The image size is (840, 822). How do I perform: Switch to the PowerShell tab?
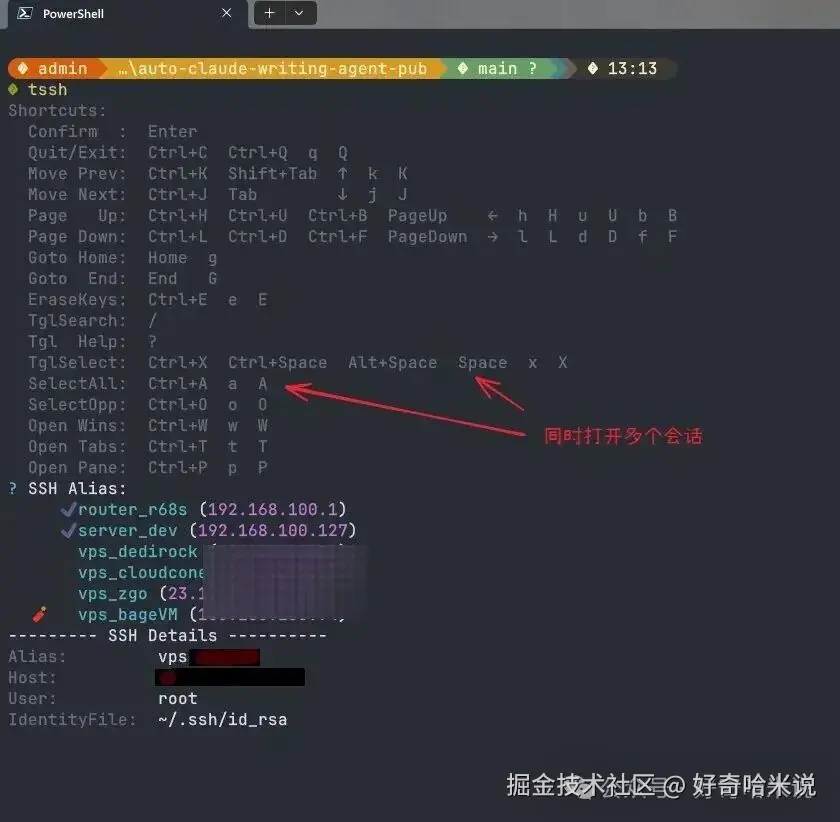pyautogui.click(x=73, y=14)
